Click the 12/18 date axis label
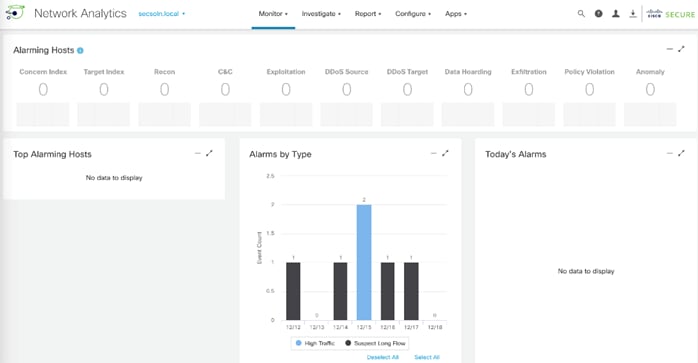The width and height of the screenshot is (698, 363). click(435, 327)
